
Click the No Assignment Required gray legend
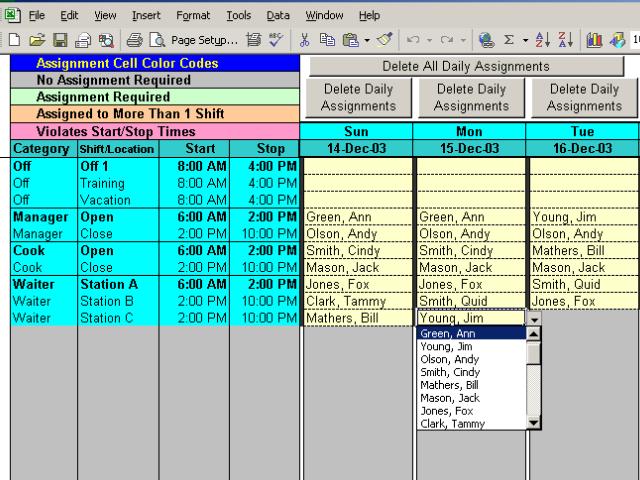[x=155, y=80]
